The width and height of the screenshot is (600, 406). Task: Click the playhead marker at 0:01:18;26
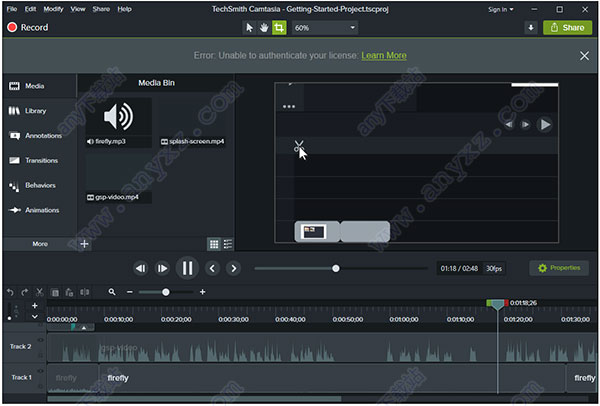tap(497, 305)
